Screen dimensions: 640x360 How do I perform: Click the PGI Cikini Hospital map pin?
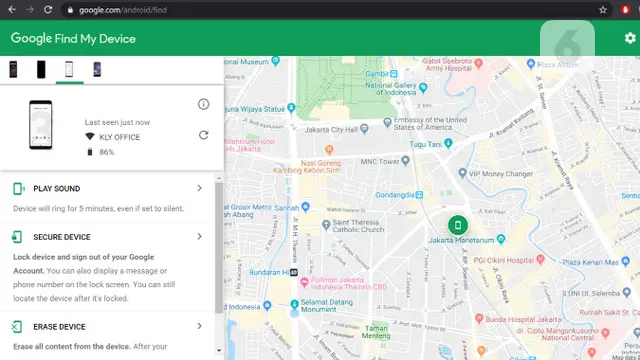pos(541,260)
